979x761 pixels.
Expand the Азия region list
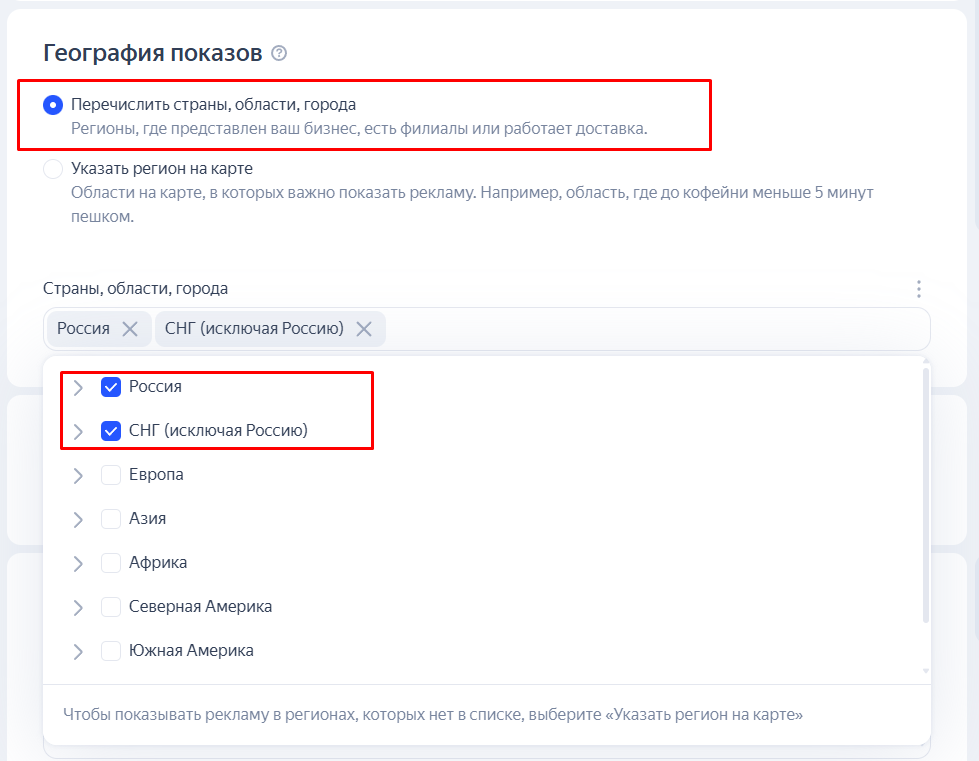tap(78, 519)
